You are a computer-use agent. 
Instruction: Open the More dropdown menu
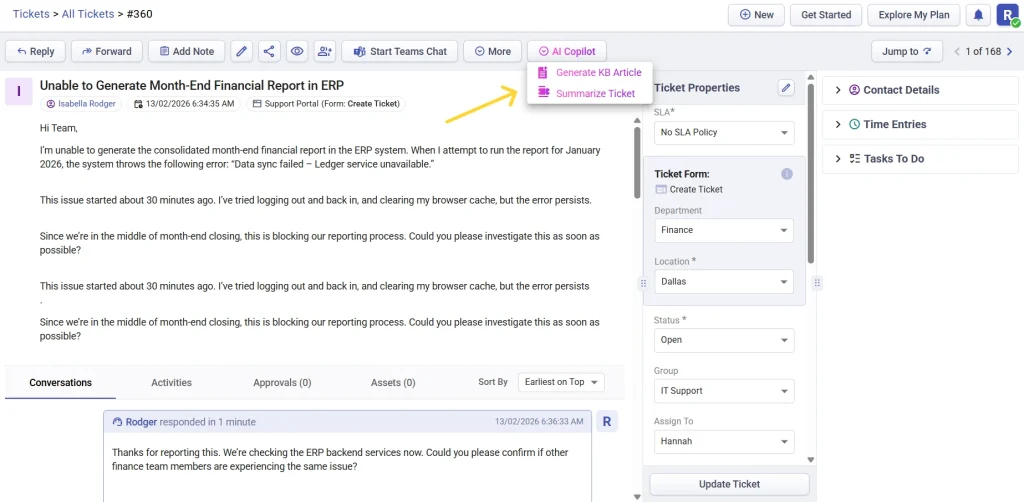pyautogui.click(x=492, y=52)
